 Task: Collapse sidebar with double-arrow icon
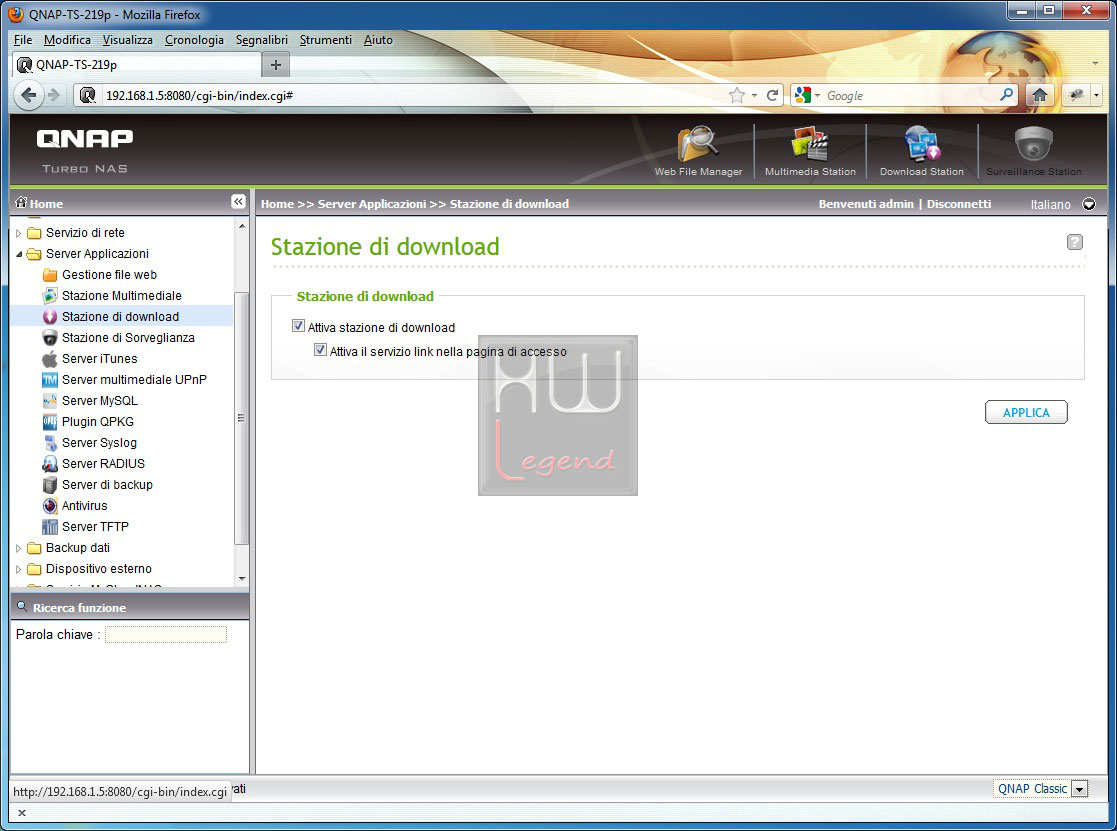point(238,202)
